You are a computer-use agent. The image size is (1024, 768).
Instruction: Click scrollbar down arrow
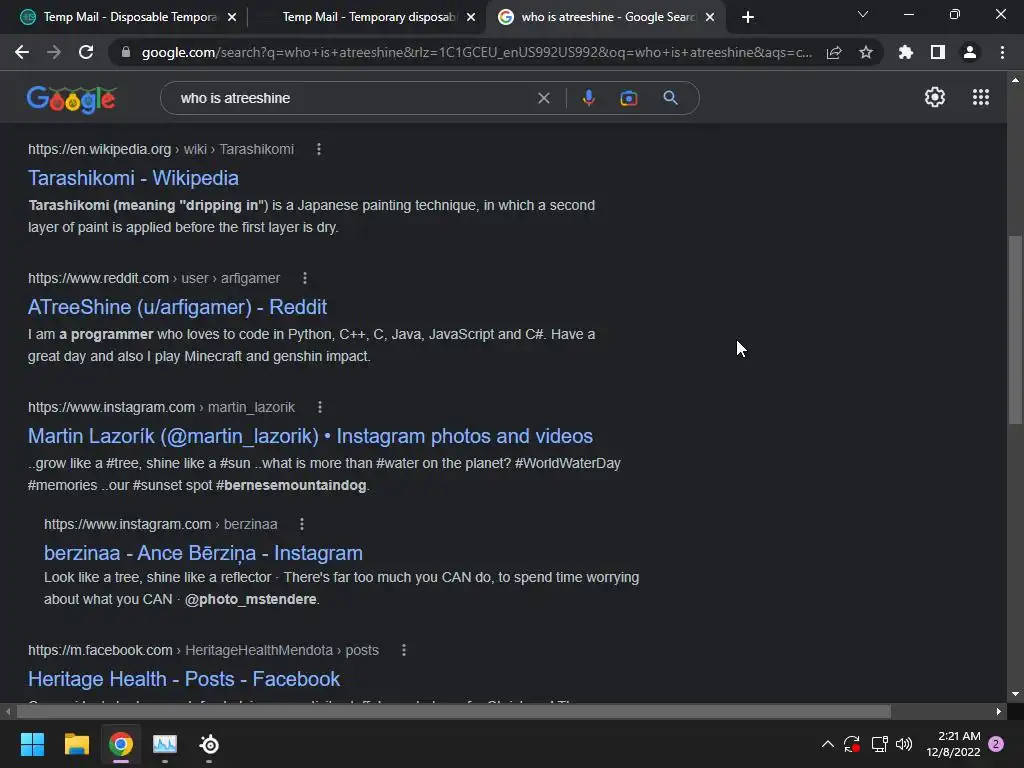pyautogui.click(x=1015, y=694)
